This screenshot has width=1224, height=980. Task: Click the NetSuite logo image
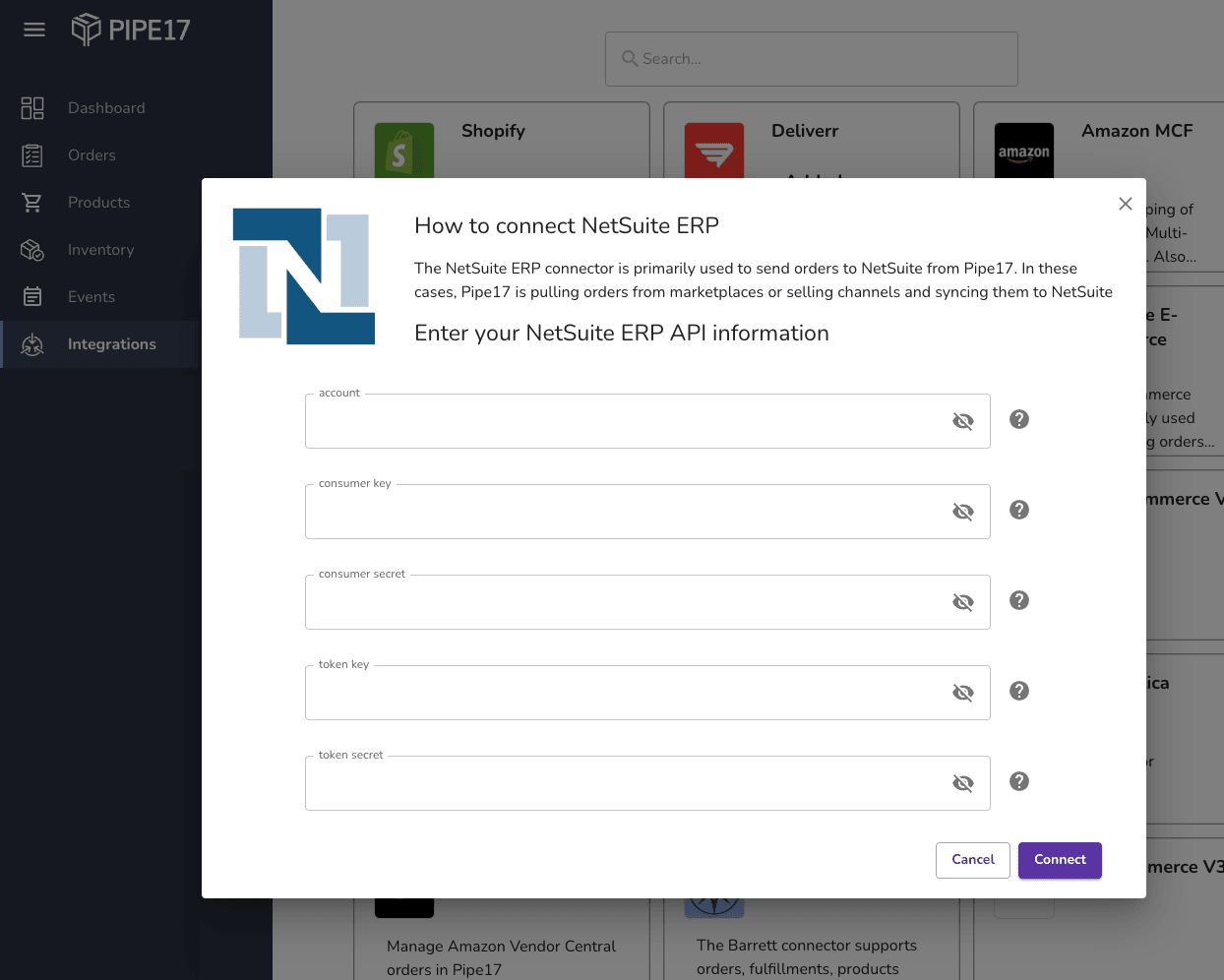click(x=304, y=276)
